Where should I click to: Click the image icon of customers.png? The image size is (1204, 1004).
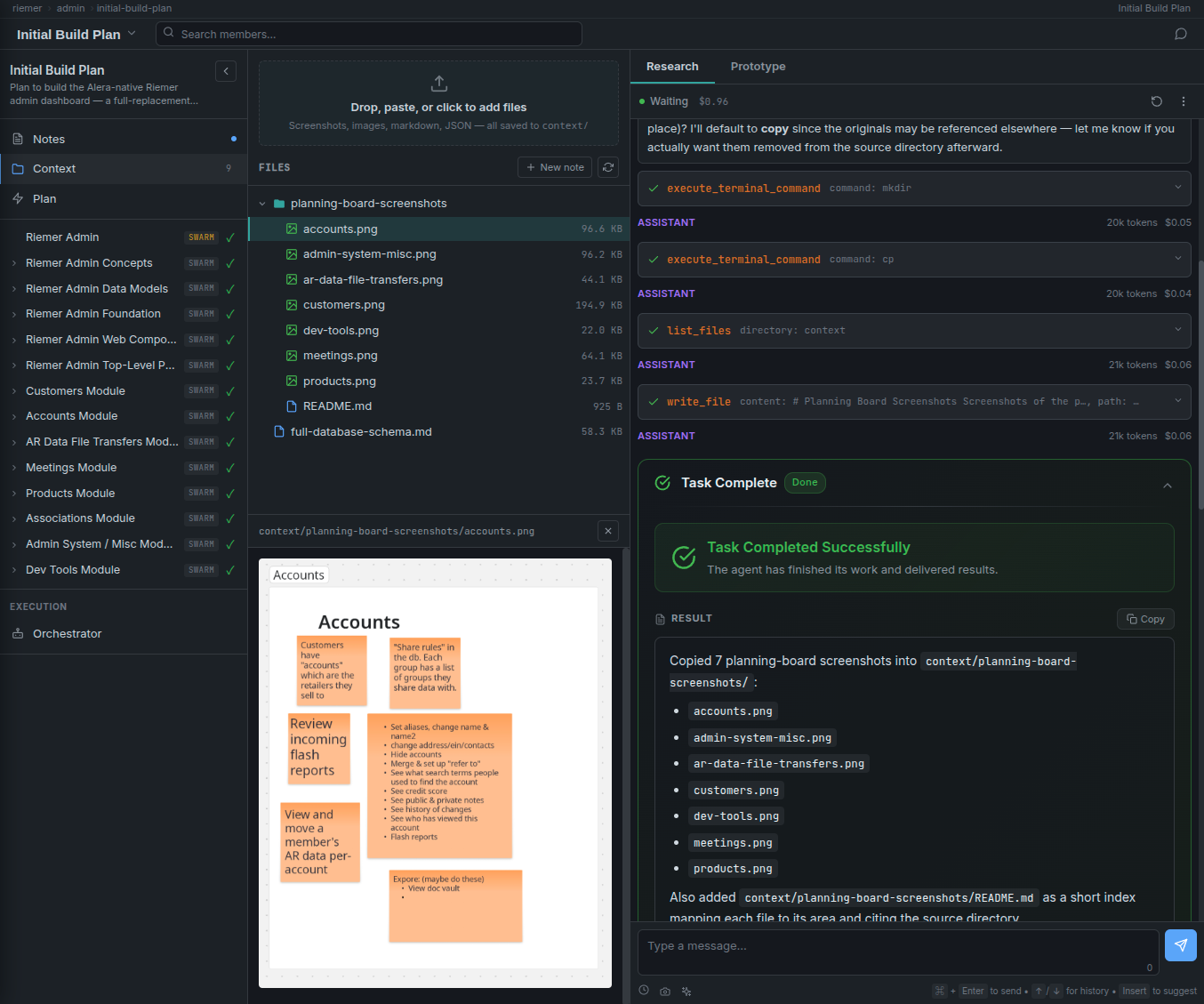coord(292,304)
